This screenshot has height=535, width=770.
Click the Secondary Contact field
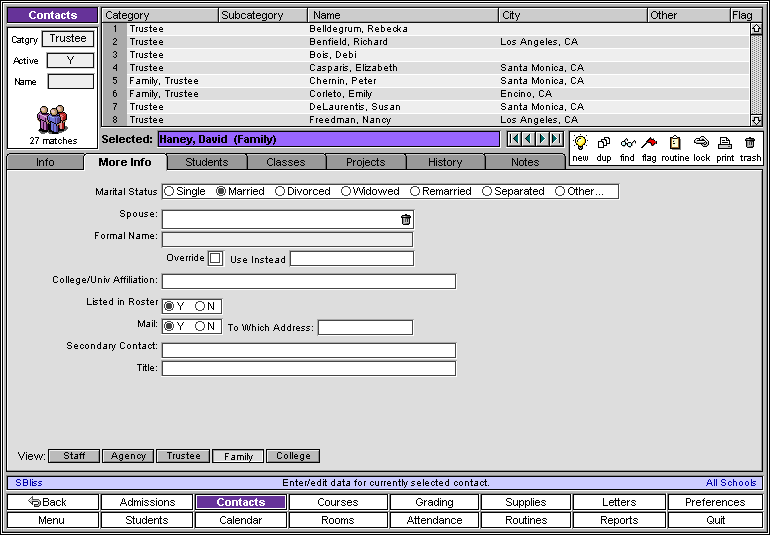[309, 350]
